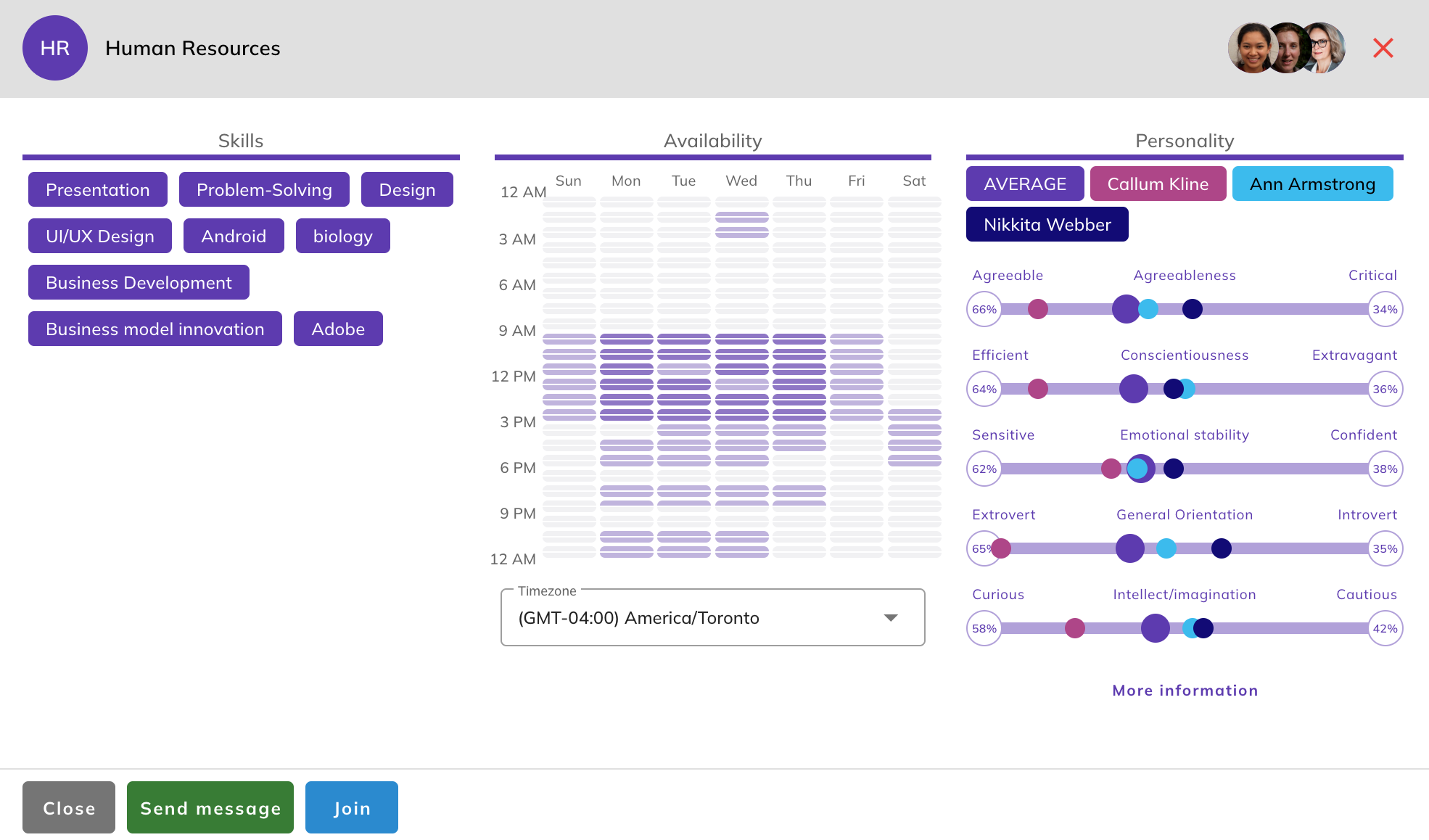Click the More information link
Screen dimensions: 1429x840
tap(1185, 691)
